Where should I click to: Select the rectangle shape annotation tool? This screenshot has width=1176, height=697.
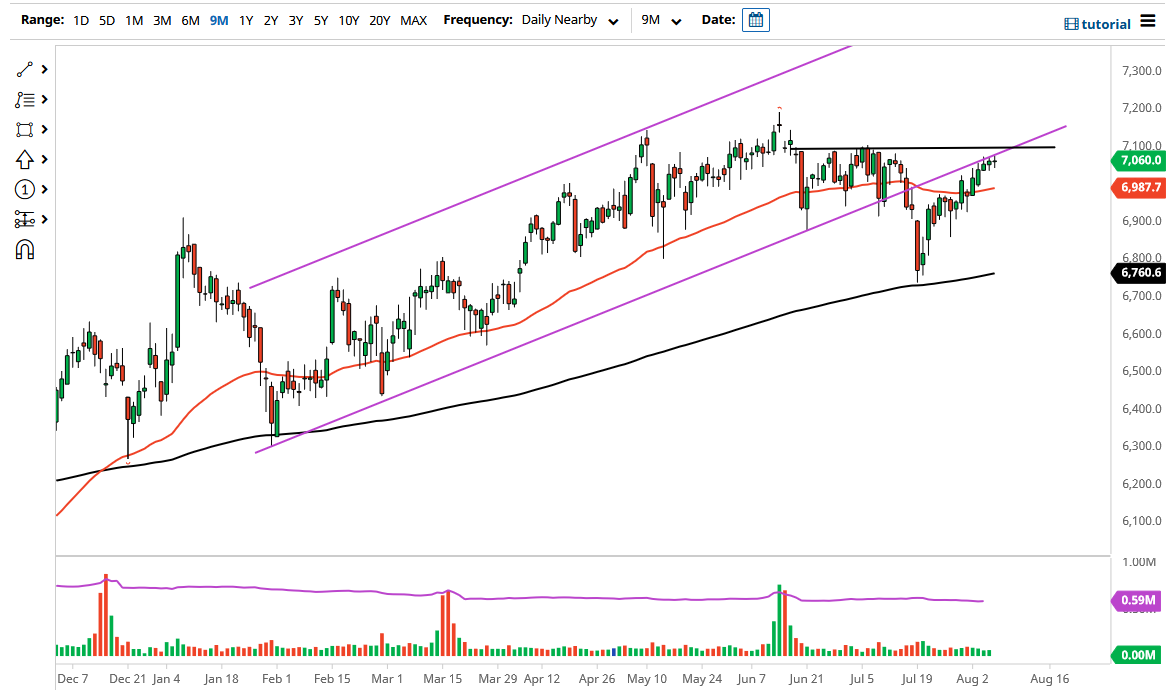click(25, 129)
